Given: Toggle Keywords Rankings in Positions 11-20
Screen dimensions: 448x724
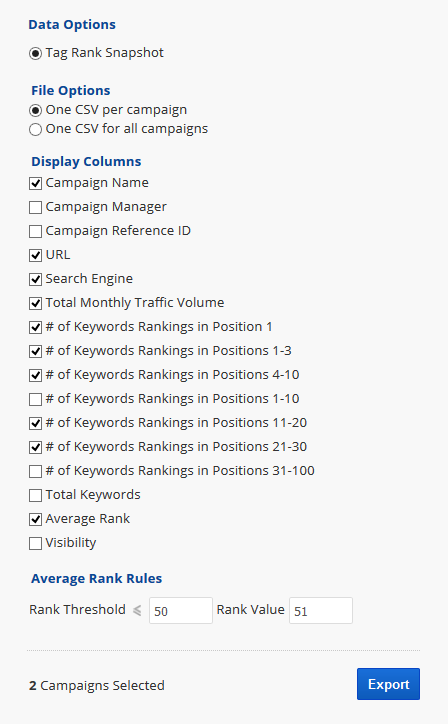Looking at the screenshot, I should pos(36,424).
